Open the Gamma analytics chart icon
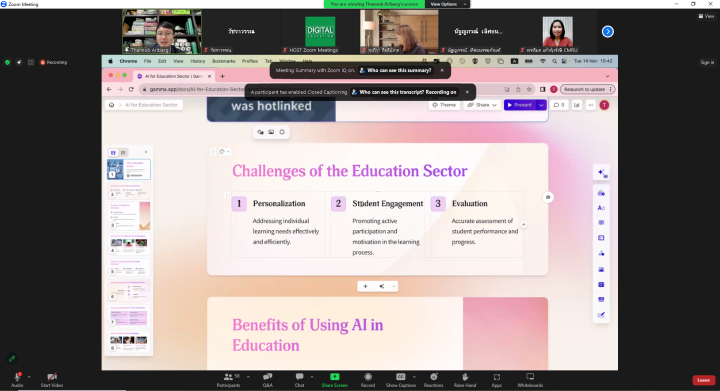 576,105
